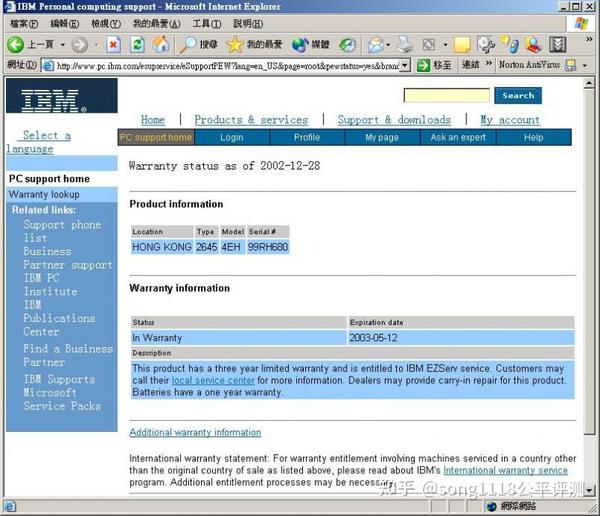600x516 pixels.
Task: Open Support phone list link
Action: pos(62,231)
